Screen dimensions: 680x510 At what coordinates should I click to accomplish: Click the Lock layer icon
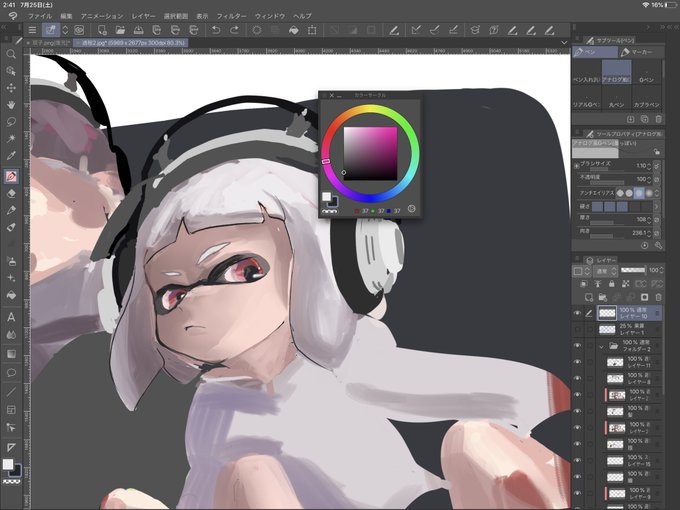click(x=611, y=284)
